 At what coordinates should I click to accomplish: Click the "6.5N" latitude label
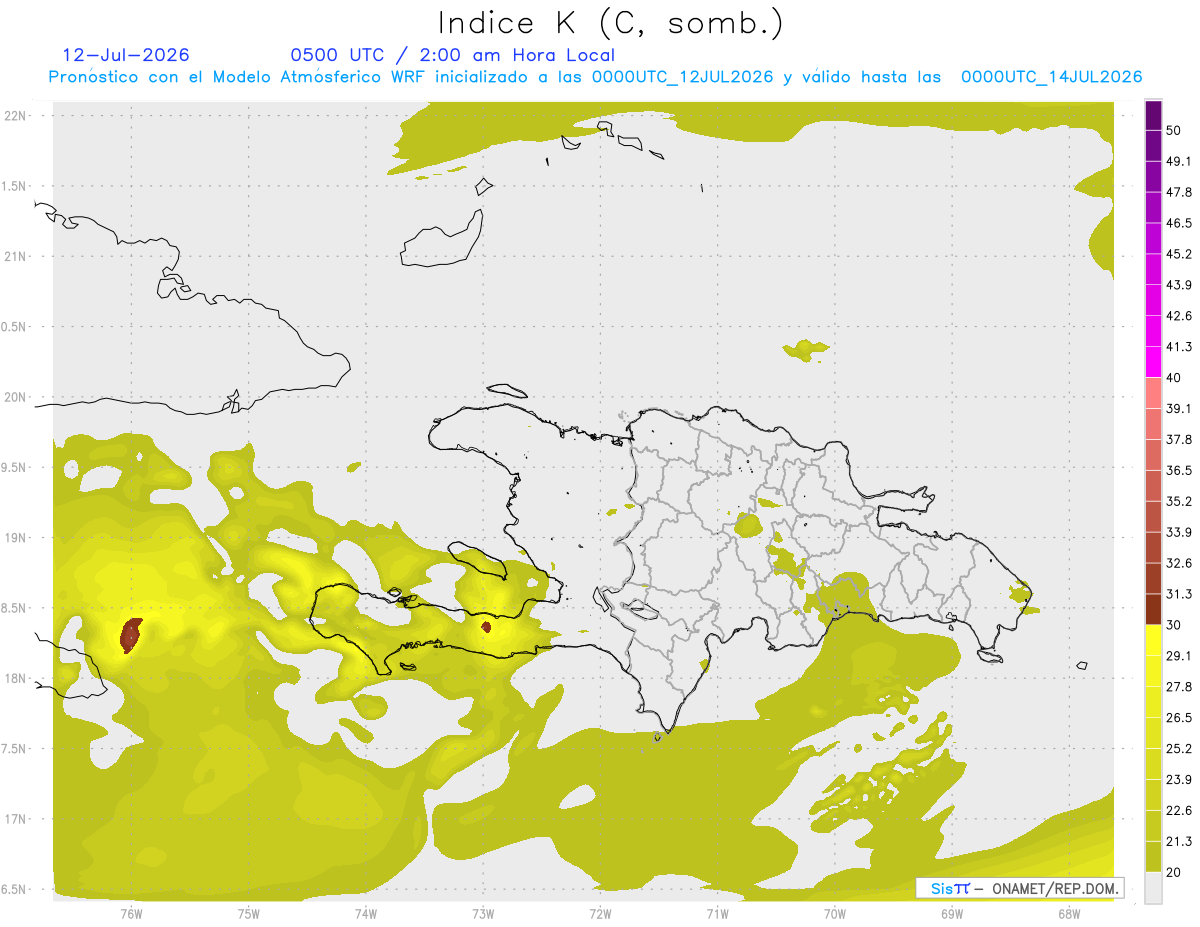point(14,890)
